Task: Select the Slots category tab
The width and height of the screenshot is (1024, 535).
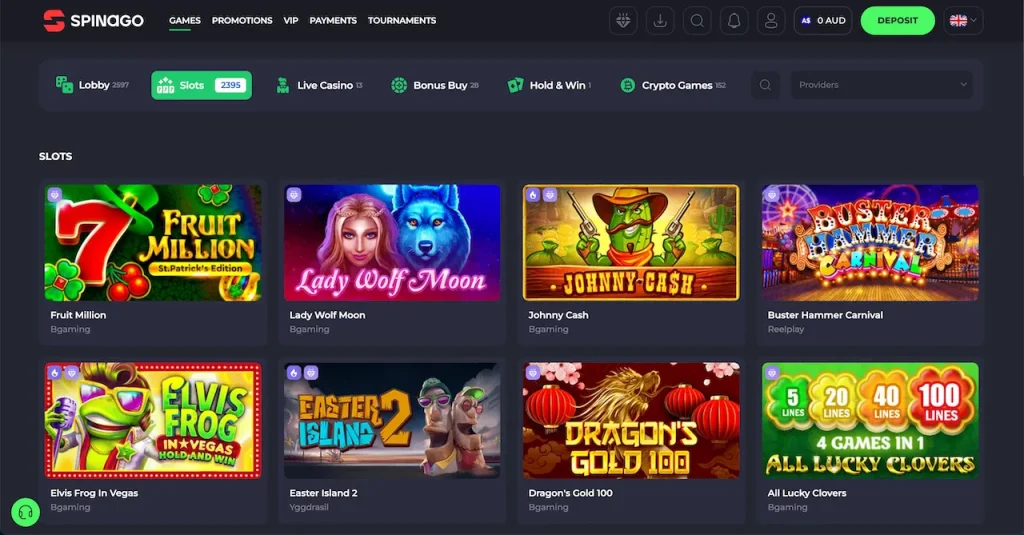Action: pyautogui.click(x=201, y=85)
